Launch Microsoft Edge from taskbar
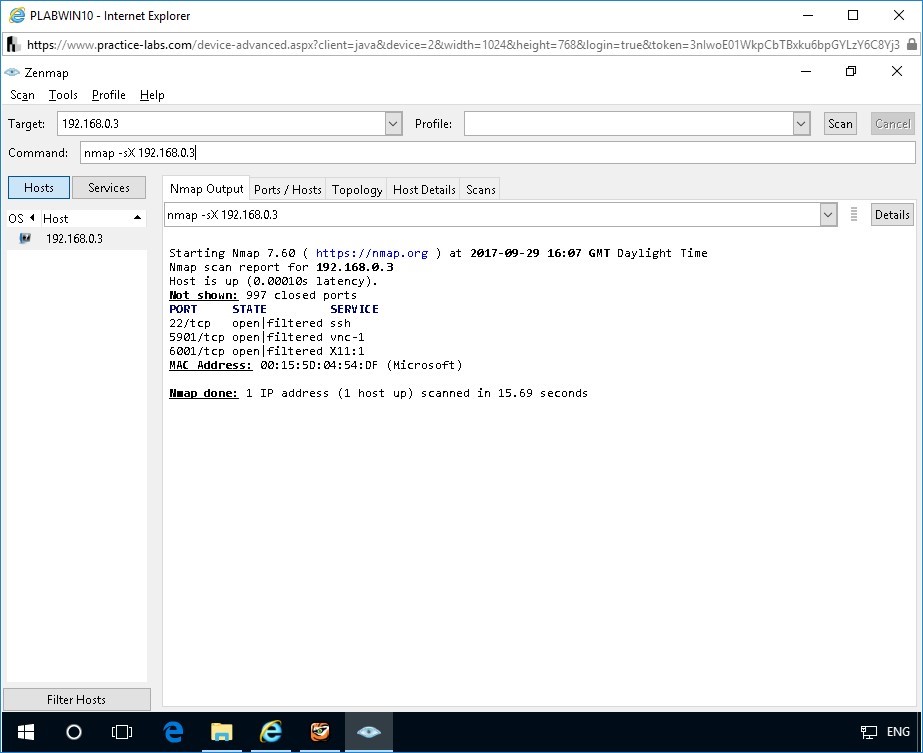Screen dimensions: 923x753 point(173,732)
